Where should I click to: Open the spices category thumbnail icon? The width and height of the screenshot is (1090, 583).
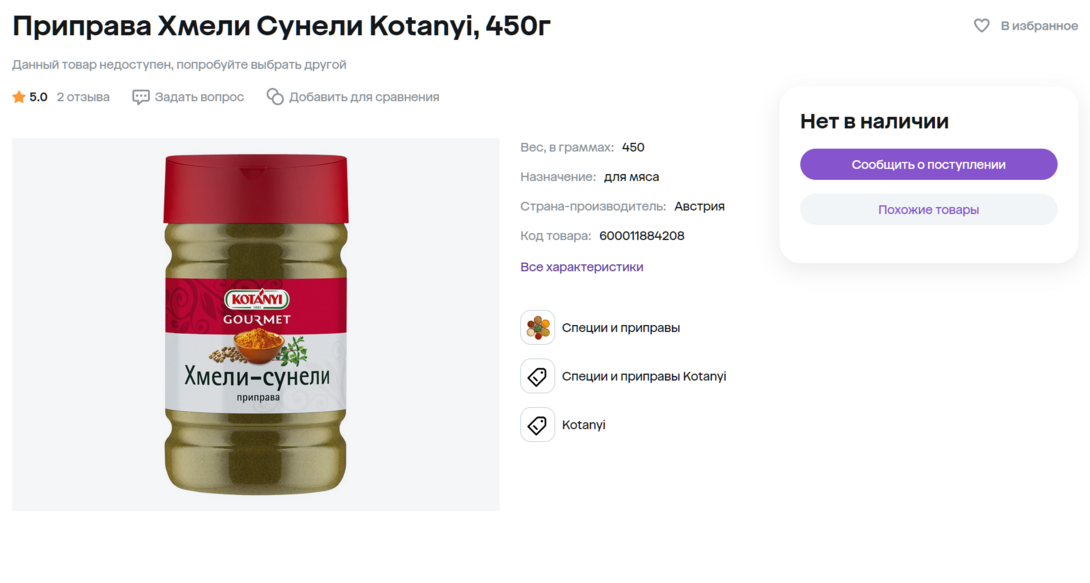(x=537, y=328)
